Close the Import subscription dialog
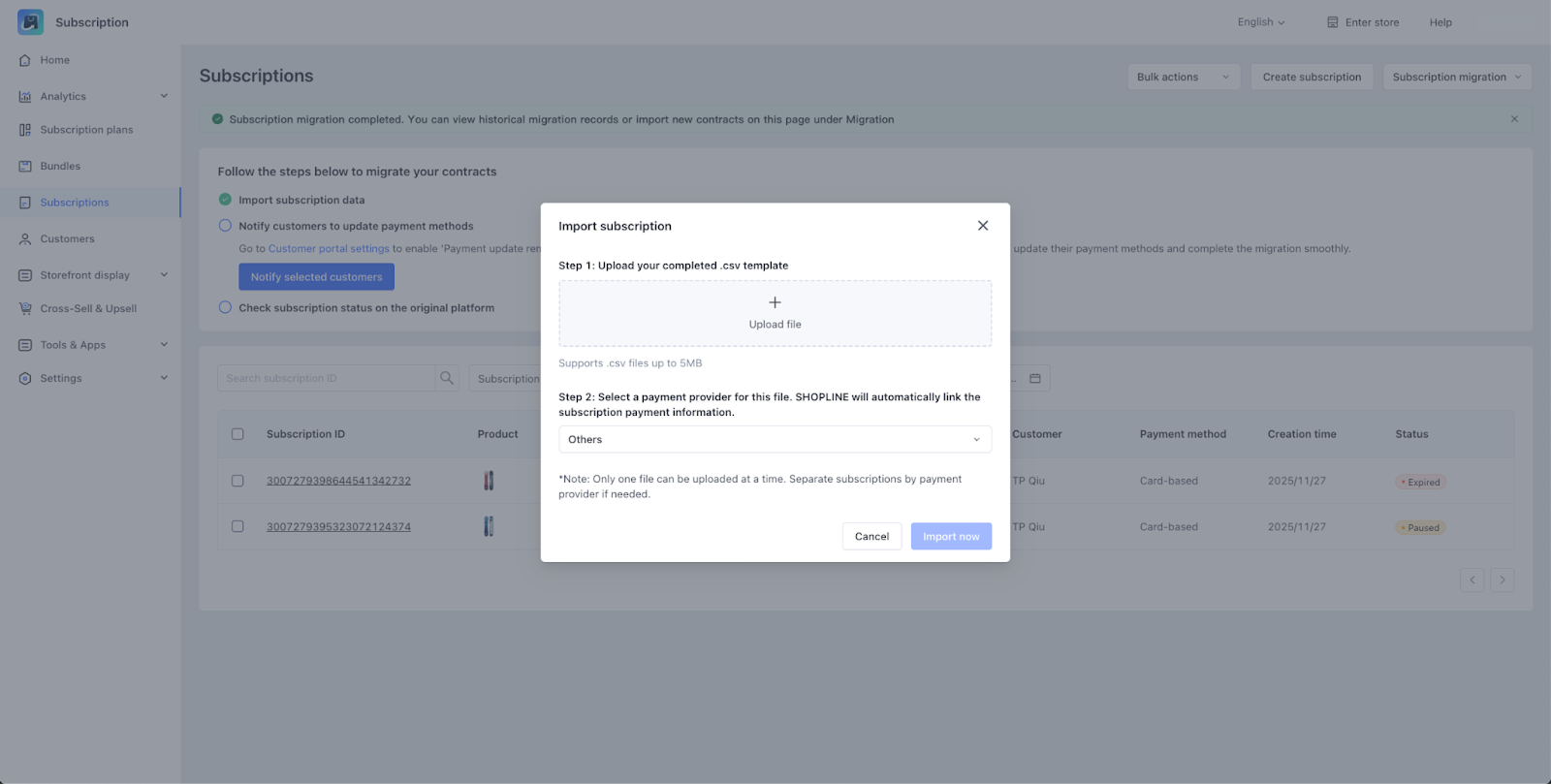1551x784 pixels. pyautogui.click(x=983, y=226)
